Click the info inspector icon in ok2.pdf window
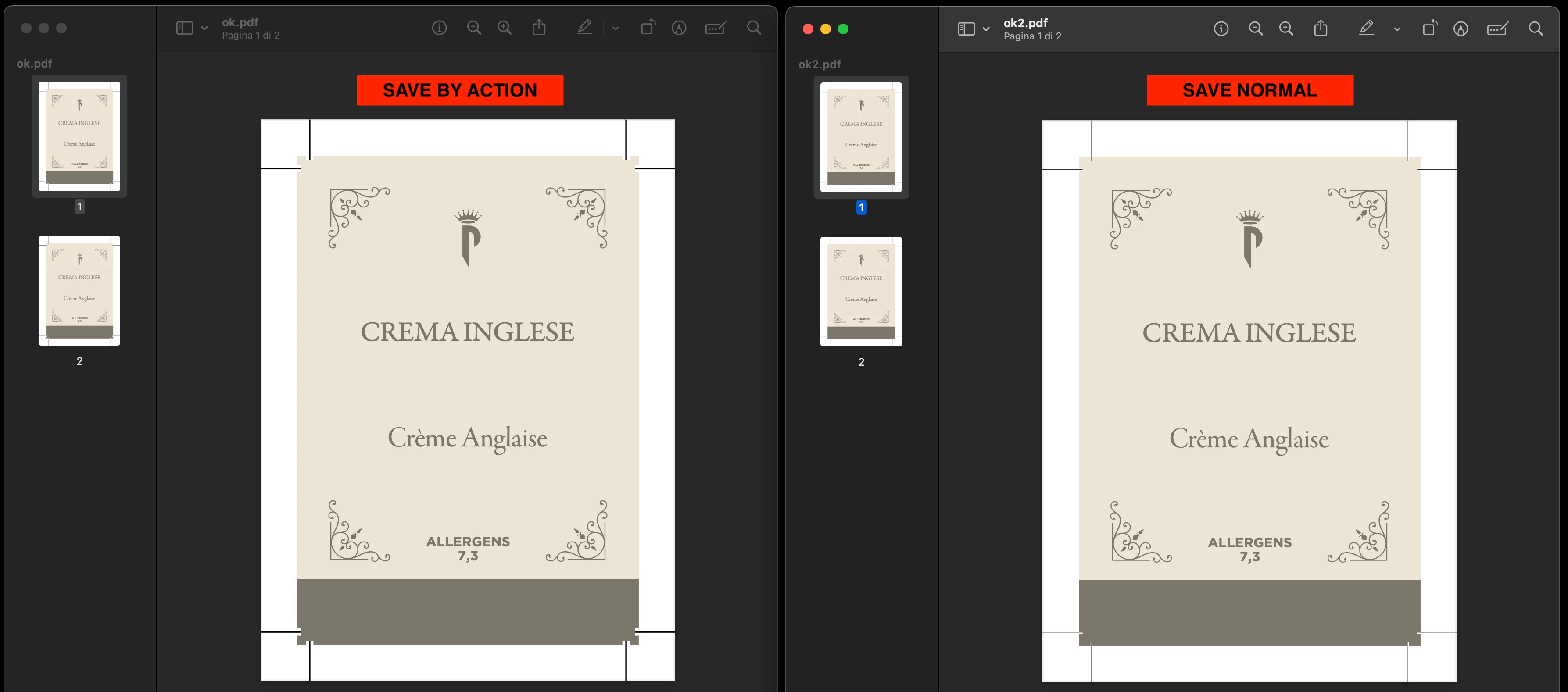The image size is (1568, 692). pyautogui.click(x=1221, y=29)
